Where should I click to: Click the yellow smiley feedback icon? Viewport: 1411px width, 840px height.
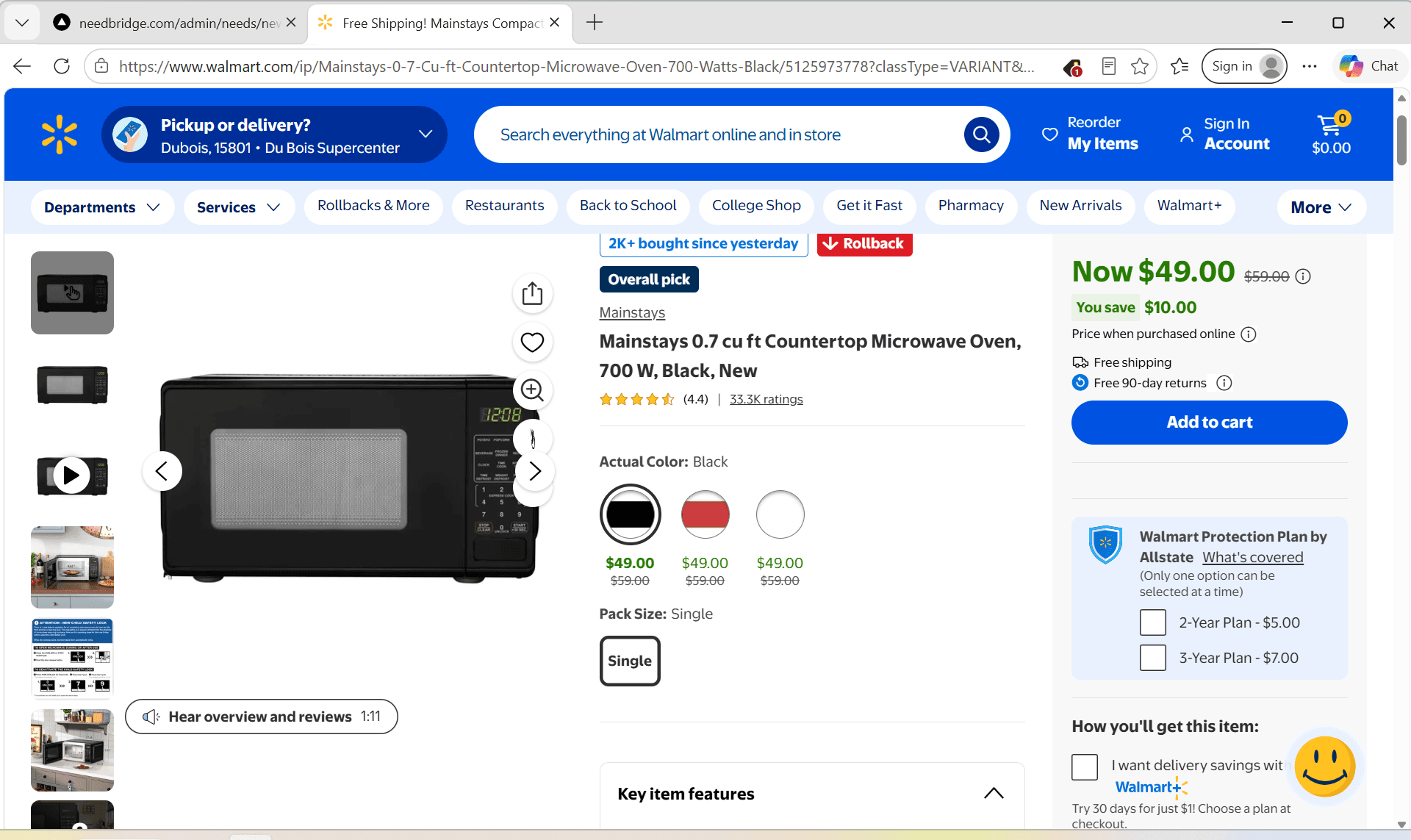click(1325, 767)
